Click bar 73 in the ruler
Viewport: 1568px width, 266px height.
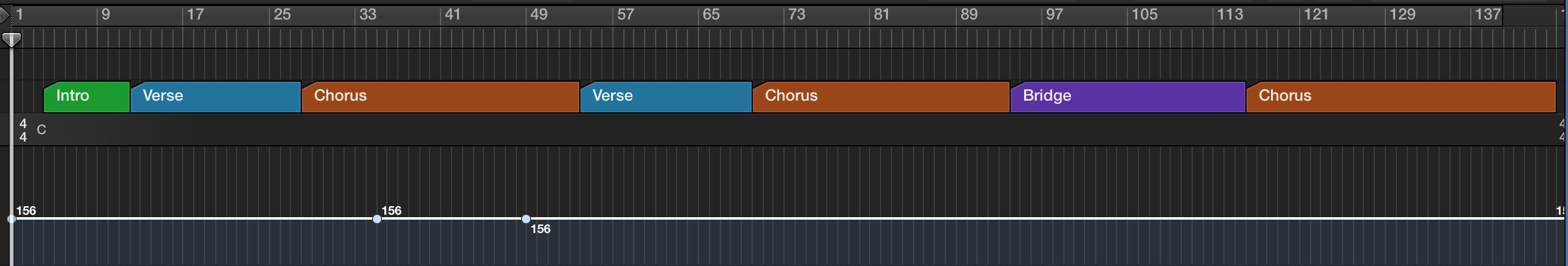[x=796, y=14]
